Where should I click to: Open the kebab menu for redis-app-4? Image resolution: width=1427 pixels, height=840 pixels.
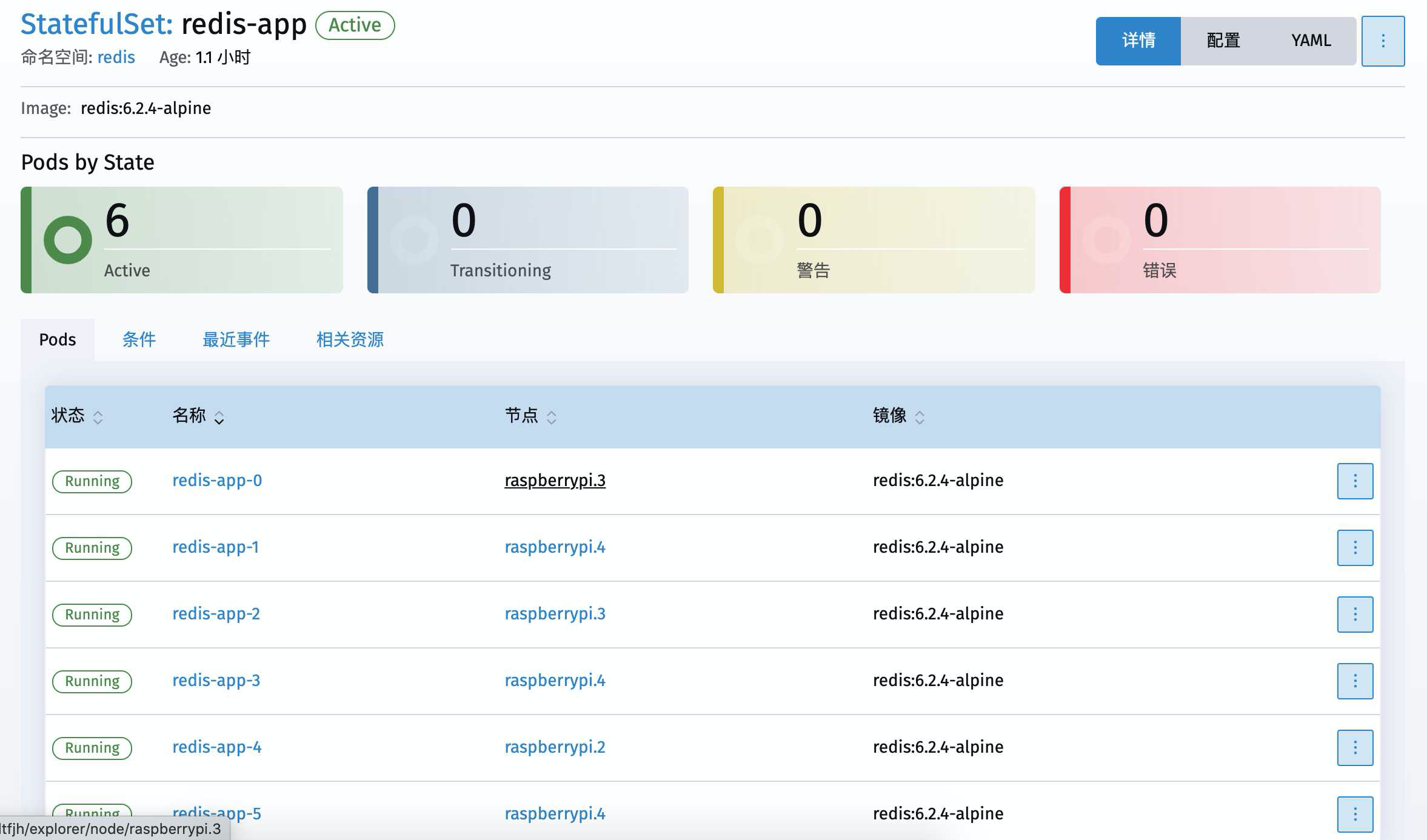pyautogui.click(x=1355, y=748)
